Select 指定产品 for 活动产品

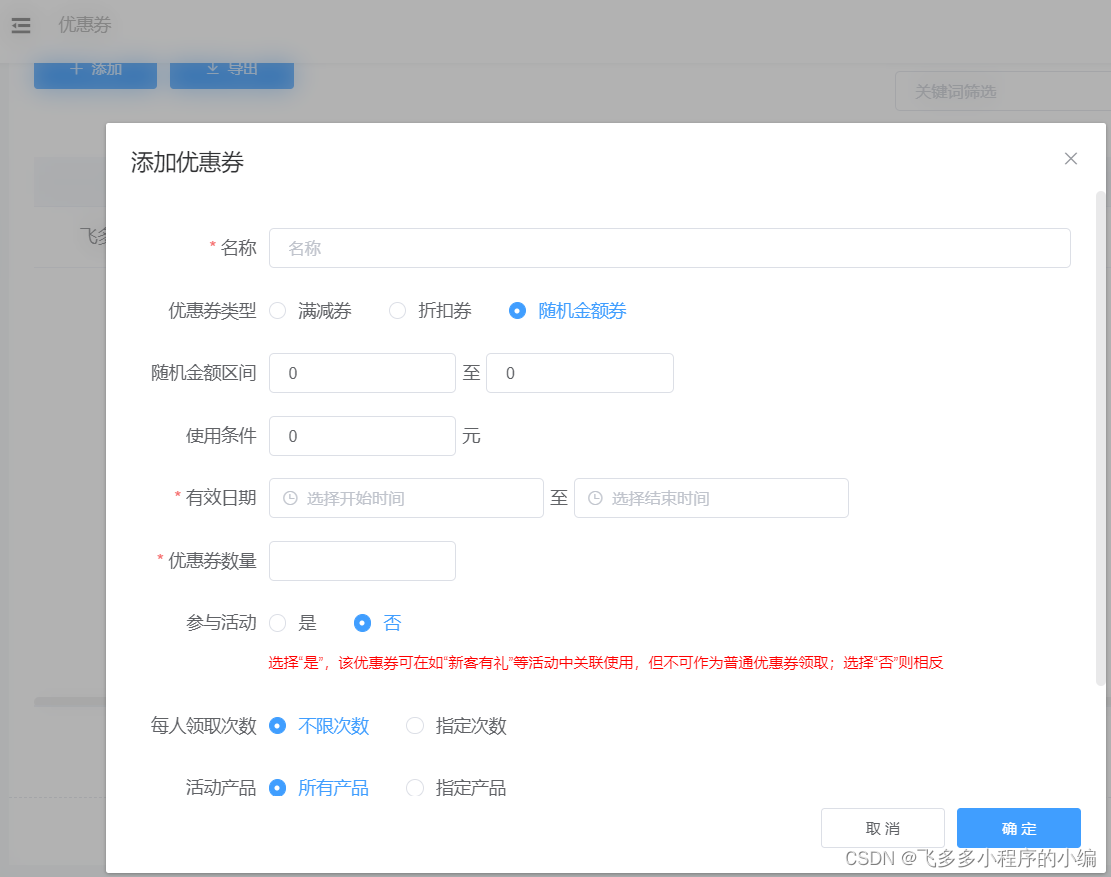(414, 788)
